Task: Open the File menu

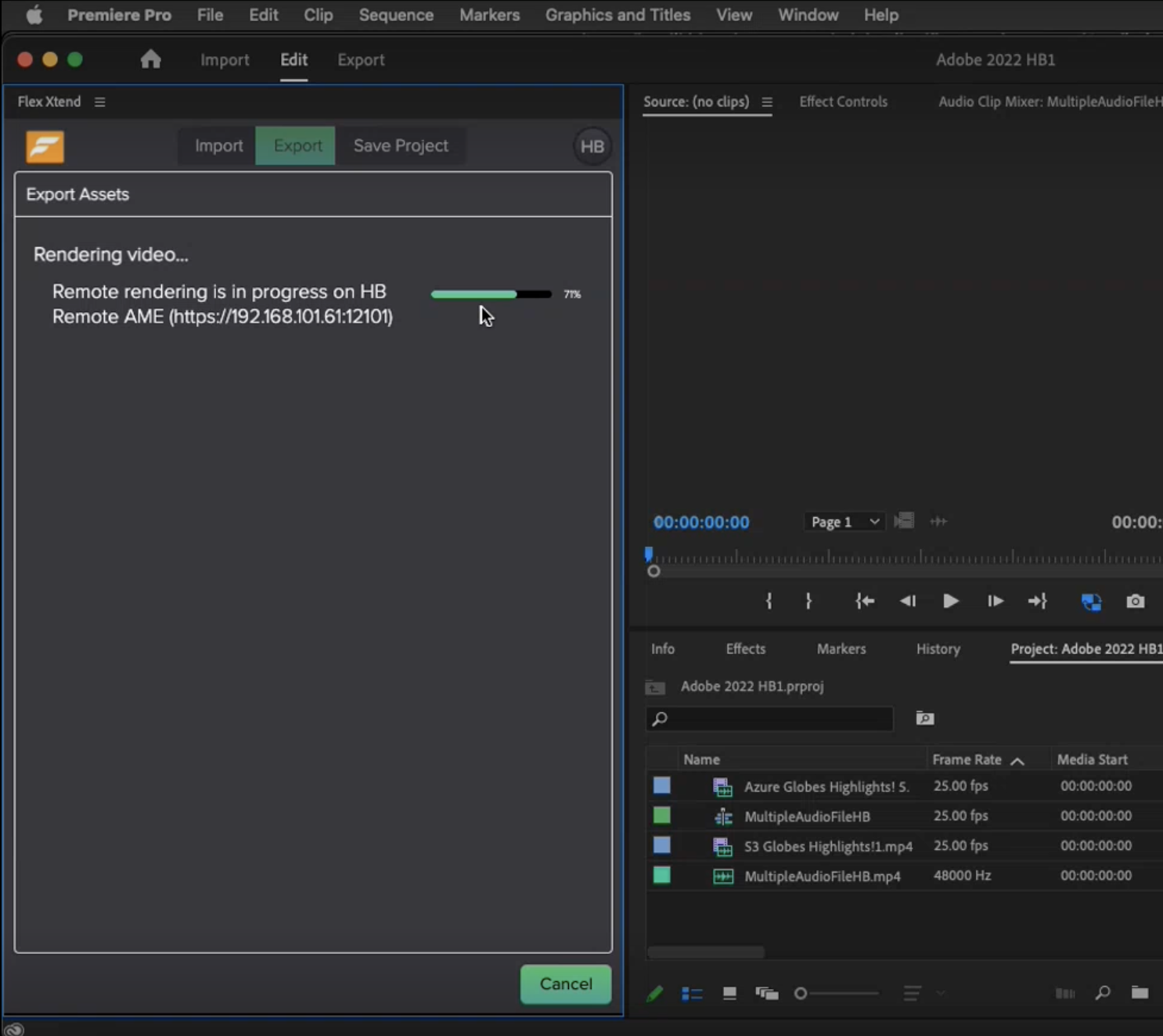Action: (x=210, y=15)
